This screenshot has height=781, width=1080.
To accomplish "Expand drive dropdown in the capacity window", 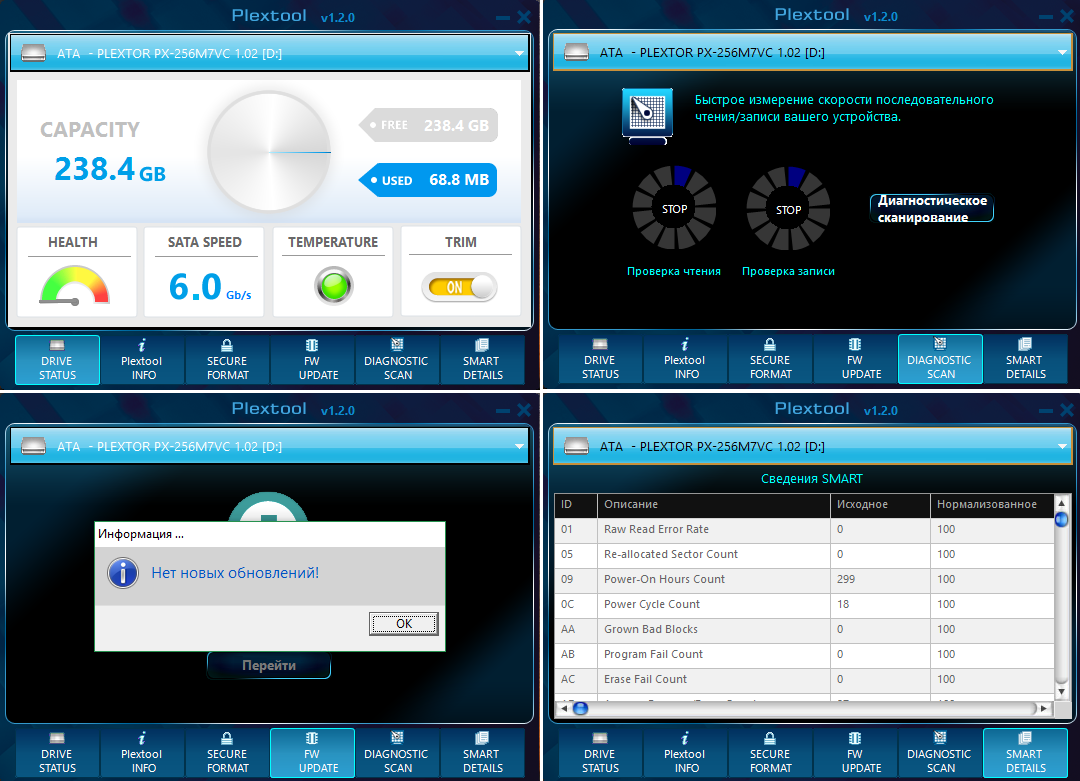I will pyautogui.click(x=518, y=53).
